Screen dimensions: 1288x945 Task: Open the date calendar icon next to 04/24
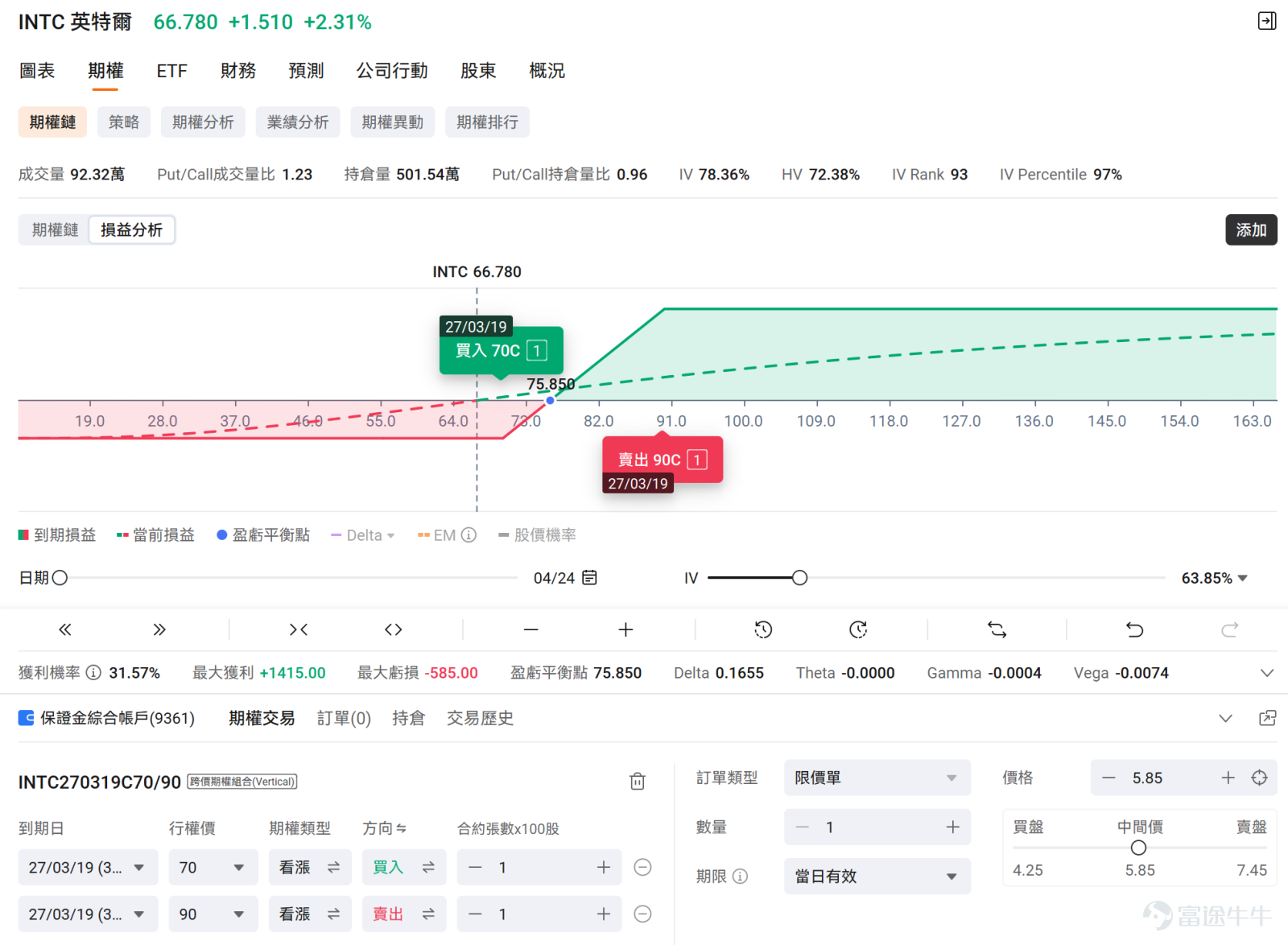click(589, 578)
